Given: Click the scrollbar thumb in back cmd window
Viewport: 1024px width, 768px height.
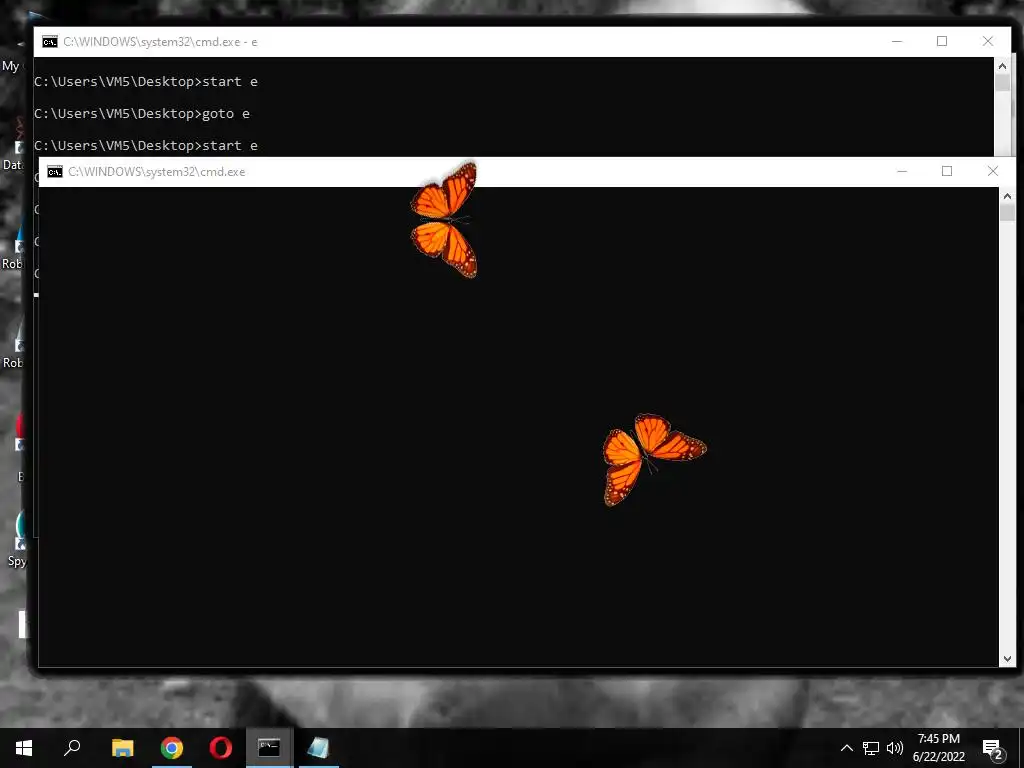Looking at the screenshot, I should click(1002, 83).
